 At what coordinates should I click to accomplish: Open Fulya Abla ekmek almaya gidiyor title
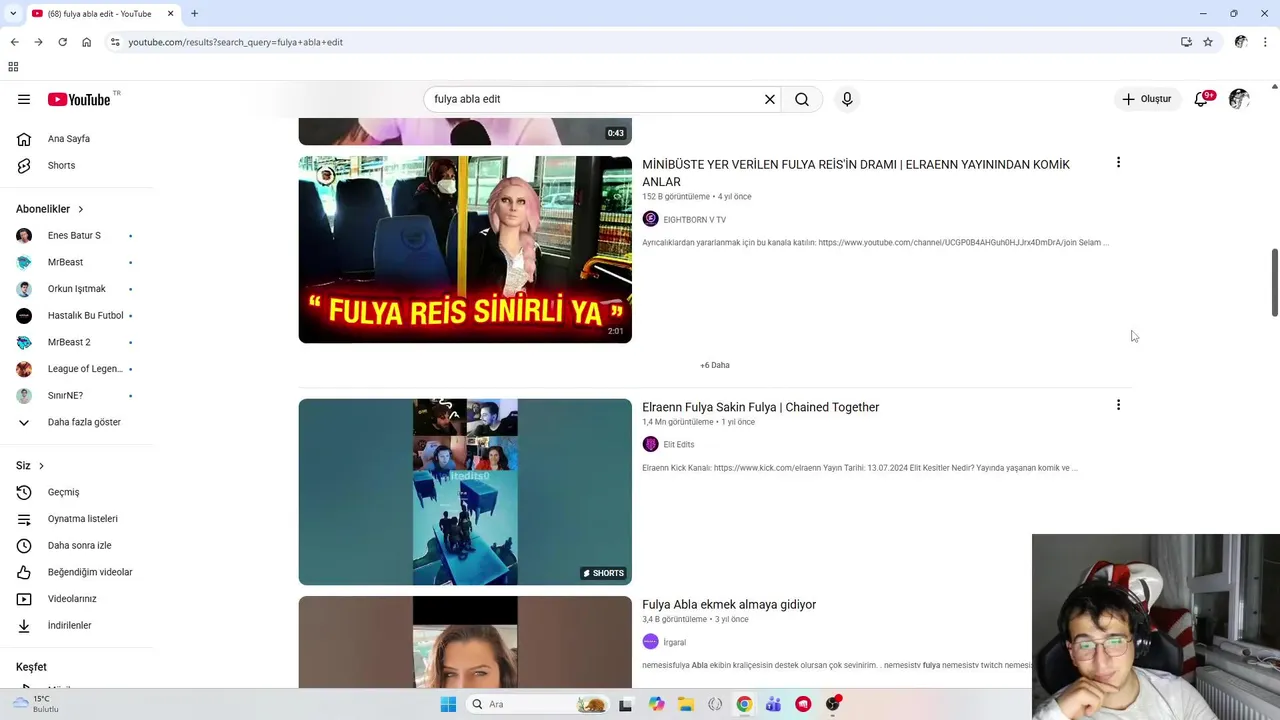click(729, 604)
